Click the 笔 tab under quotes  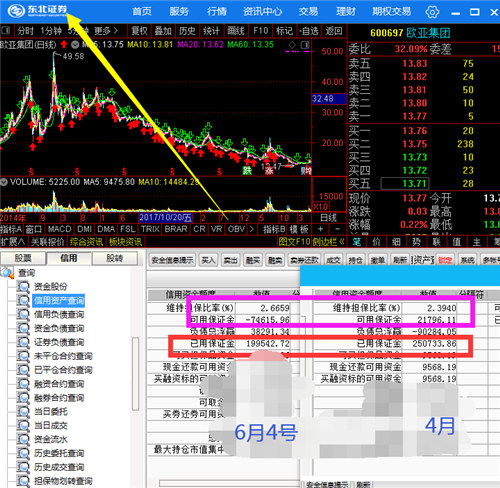click(357, 242)
